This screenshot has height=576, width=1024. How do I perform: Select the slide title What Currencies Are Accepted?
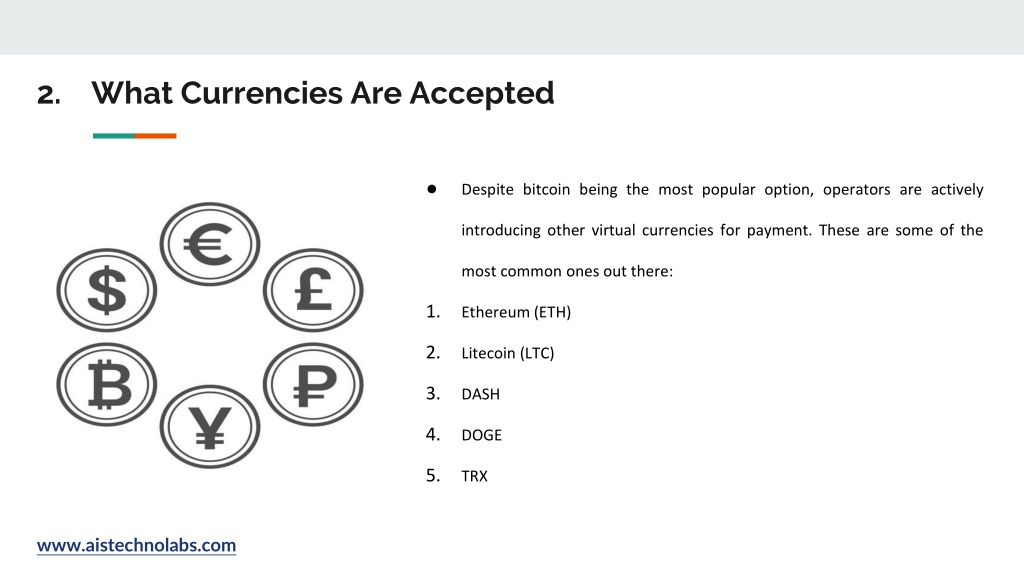click(323, 93)
